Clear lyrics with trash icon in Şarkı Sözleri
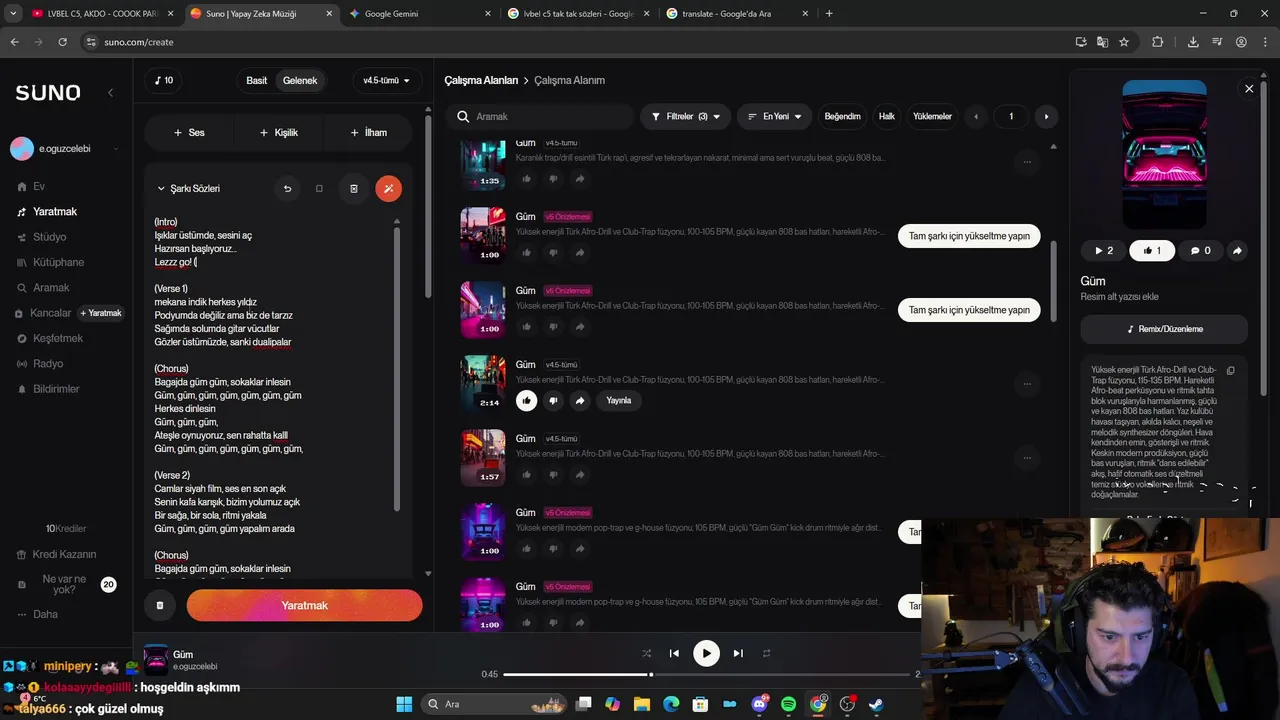This screenshot has height=720, width=1280. (353, 188)
